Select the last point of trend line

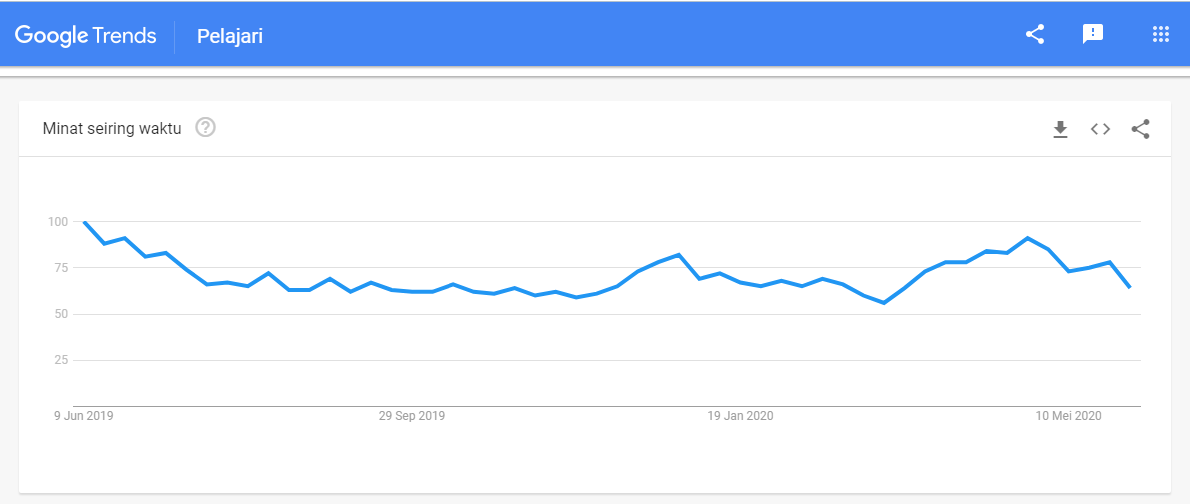[x=1130, y=287]
